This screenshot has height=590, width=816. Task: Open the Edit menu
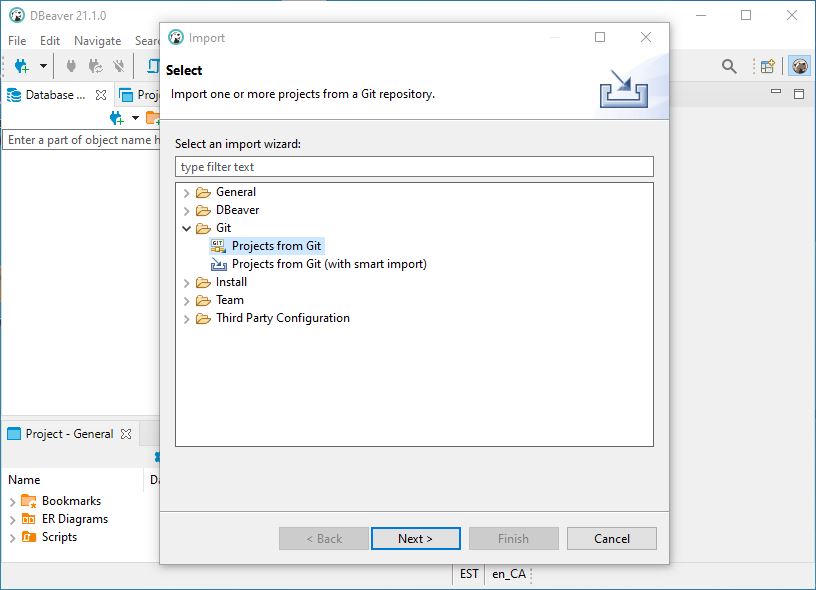coord(50,41)
